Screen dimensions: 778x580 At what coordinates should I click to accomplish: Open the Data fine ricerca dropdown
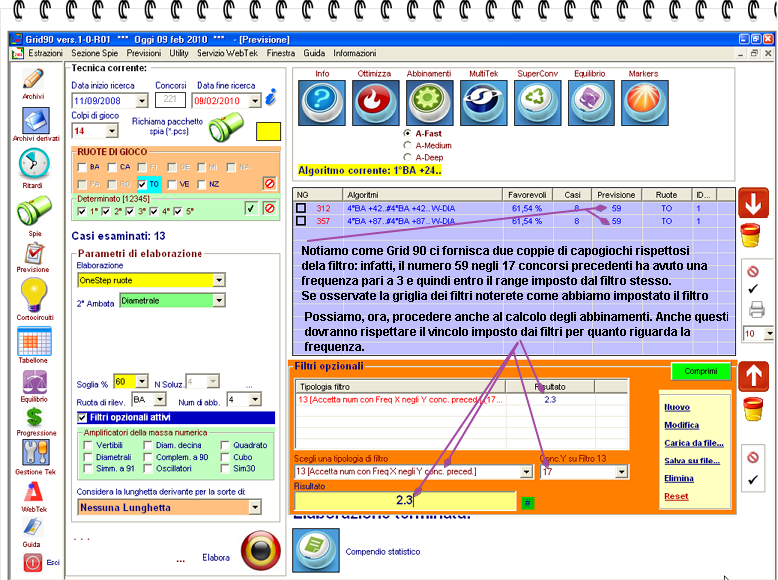point(255,101)
